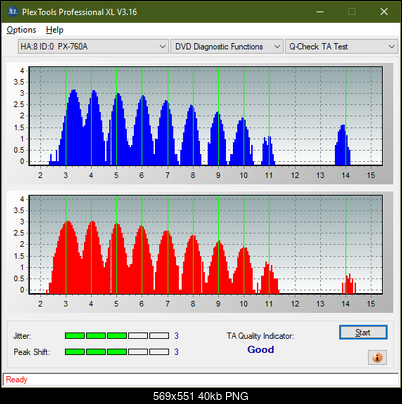Click the window title 'PlexTools Professional XL V3.16'
The image size is (402, 404).
79,12
